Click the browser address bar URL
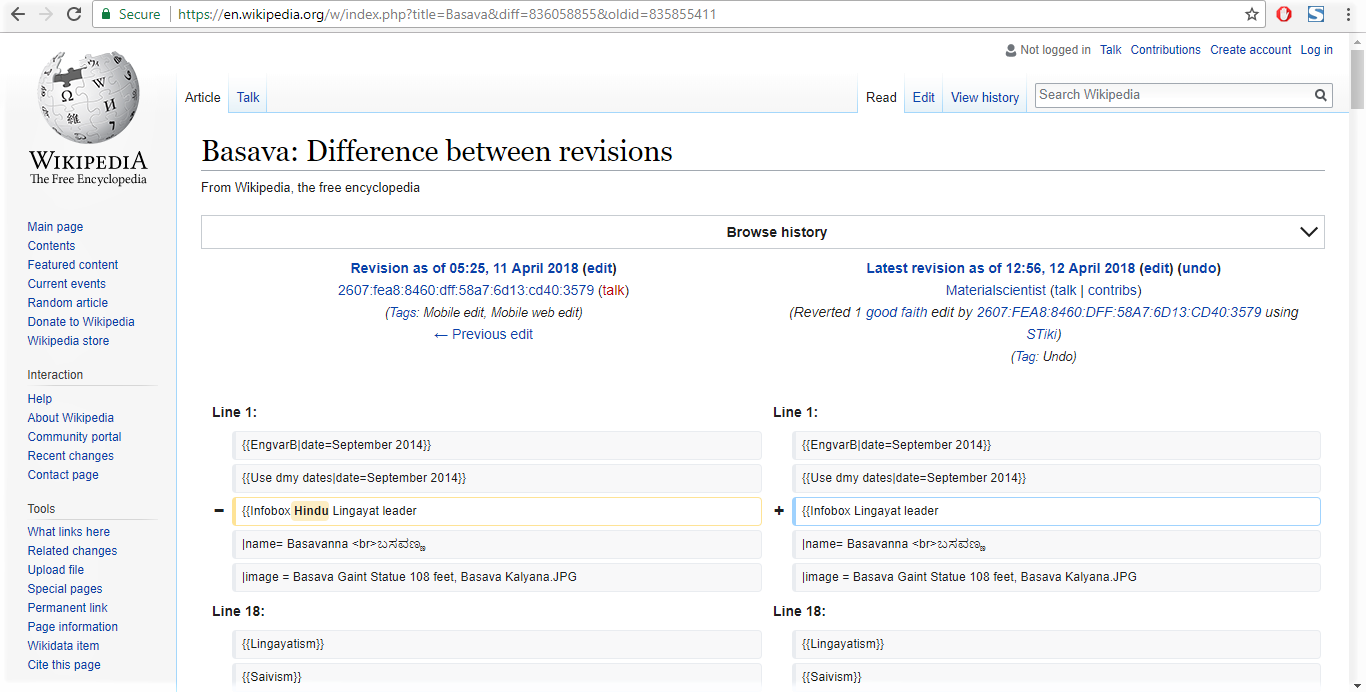This screenshot has height=692, width=1366. 447,14
